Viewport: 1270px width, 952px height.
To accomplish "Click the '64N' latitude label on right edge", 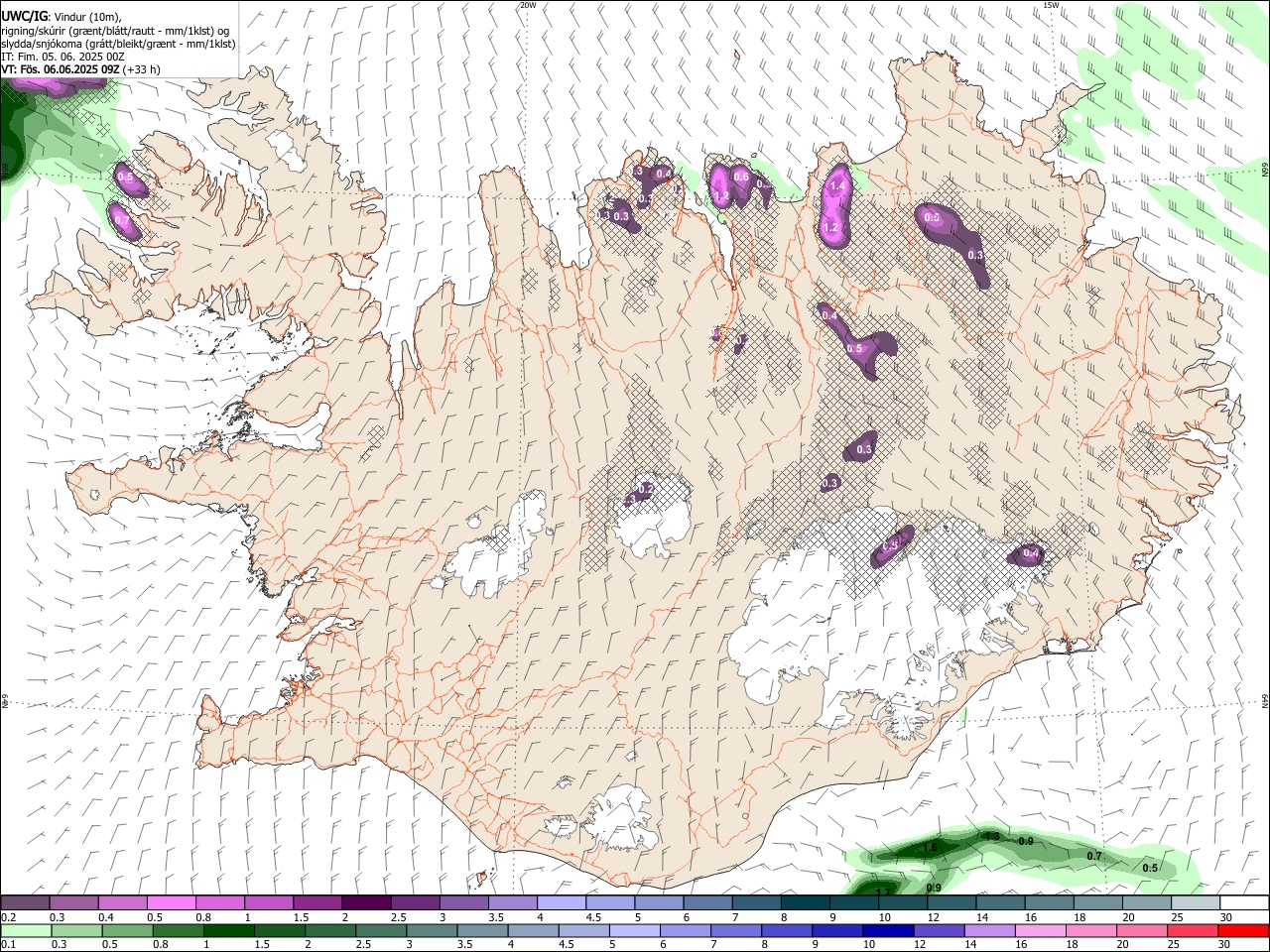I will [1265, 700].
